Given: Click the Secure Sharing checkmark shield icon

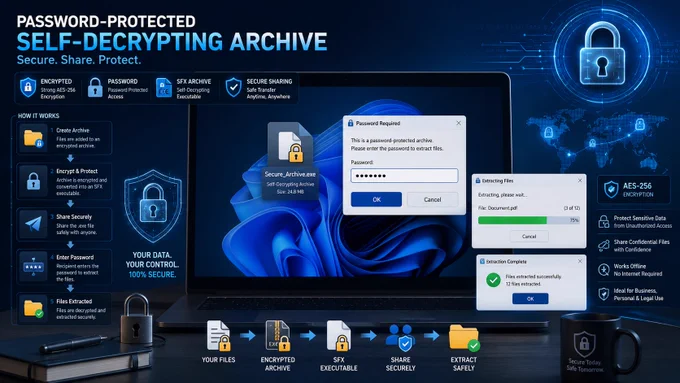Looking at the screenshot, I should pos(233,88).
